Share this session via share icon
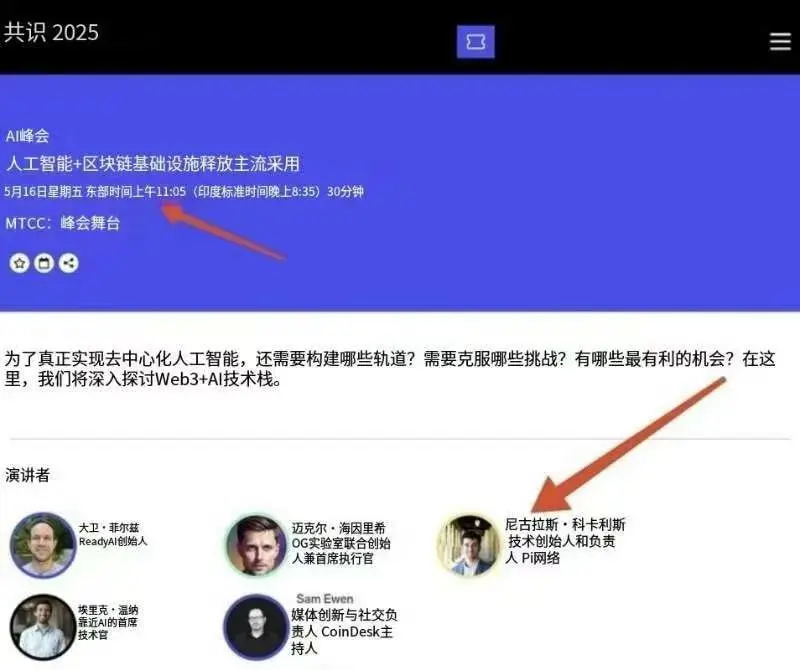 68,263
